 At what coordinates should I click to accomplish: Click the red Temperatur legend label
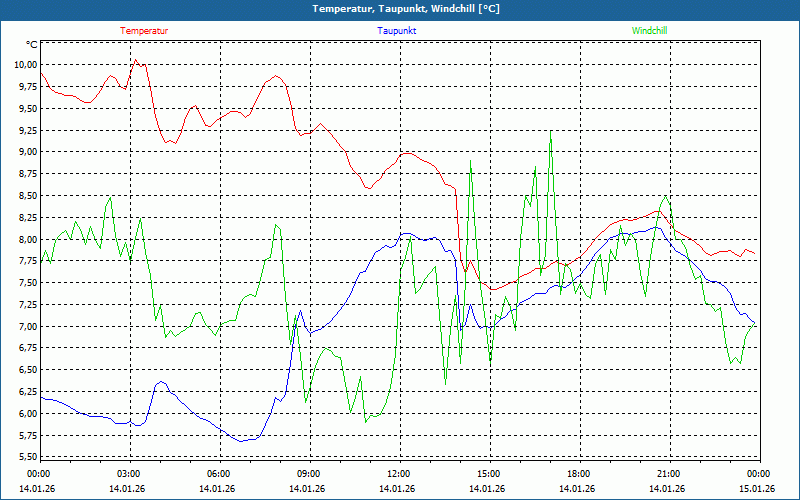(x=144, y=31)
